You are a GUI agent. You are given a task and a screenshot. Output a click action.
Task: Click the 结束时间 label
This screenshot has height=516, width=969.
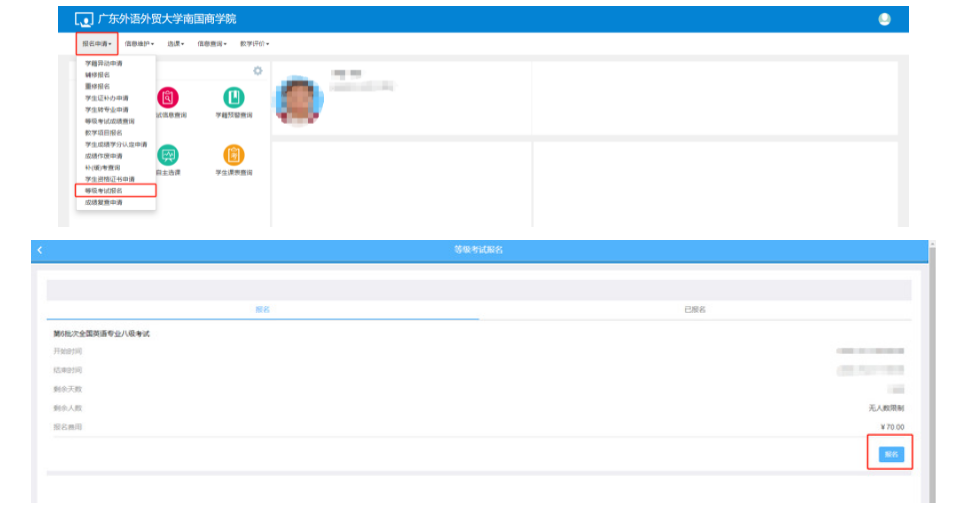[67, 370]
